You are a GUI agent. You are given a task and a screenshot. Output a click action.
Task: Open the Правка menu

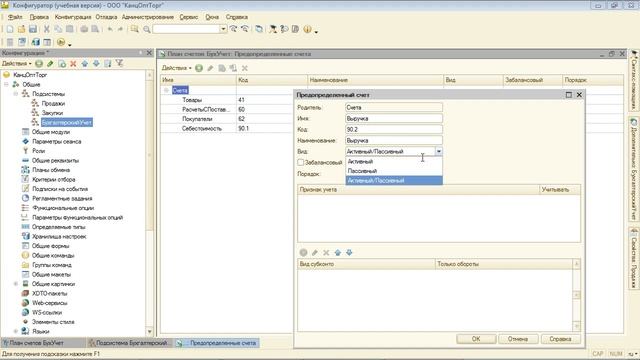click(x=39, y=17)
